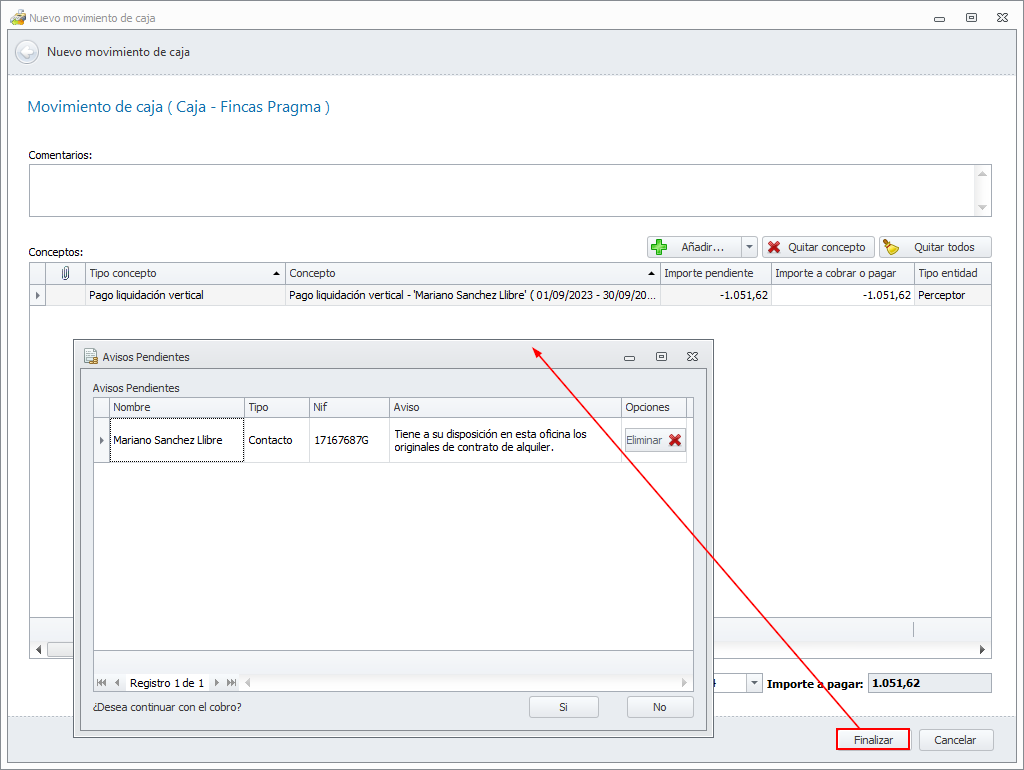Click the Importe a pagar field
Image resolution: width=1024 pixels, height=770 pixels.
(929, 683)
